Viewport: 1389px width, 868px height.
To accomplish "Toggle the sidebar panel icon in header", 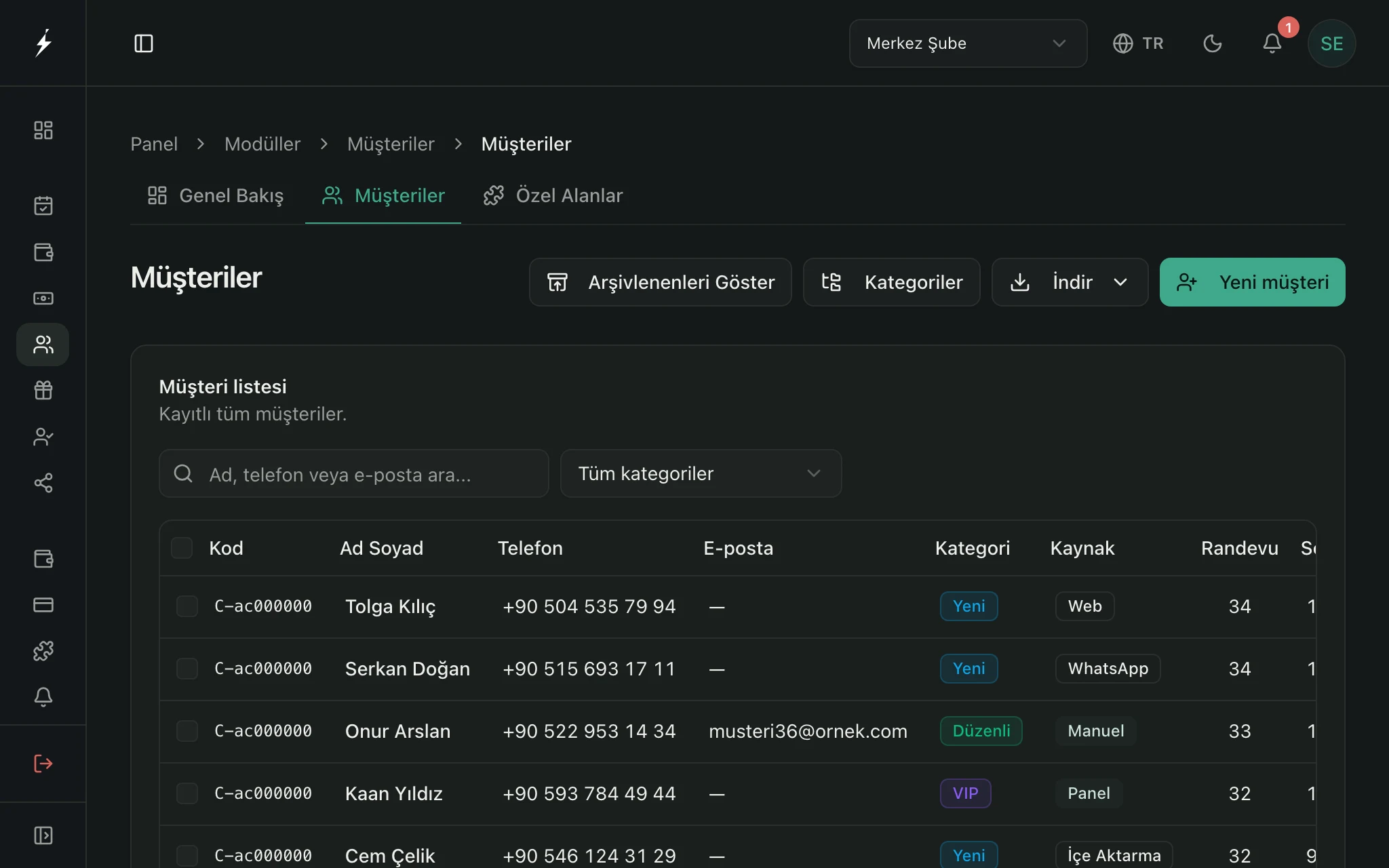I will point(144,43).
